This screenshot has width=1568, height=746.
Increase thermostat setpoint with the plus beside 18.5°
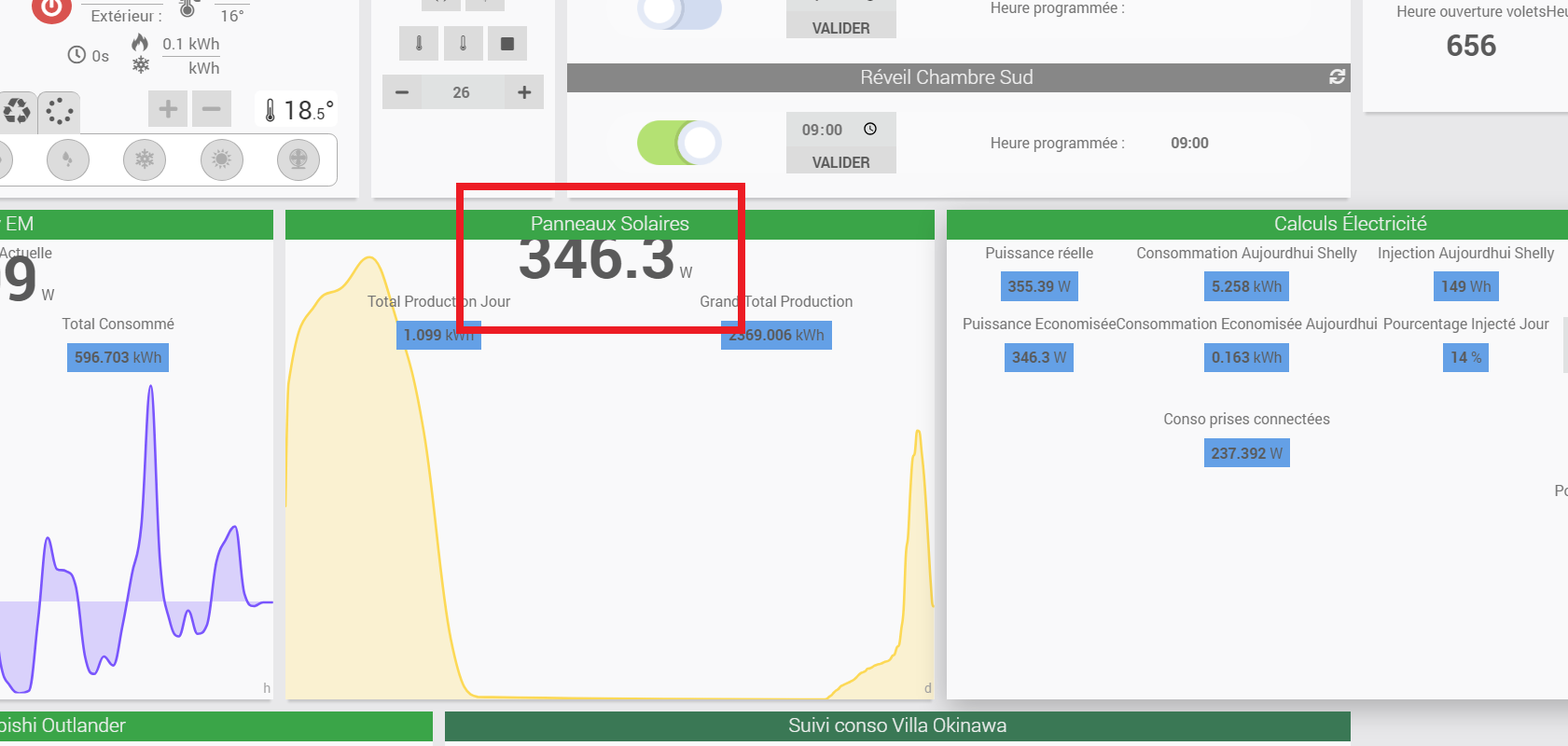coord(168,109)
